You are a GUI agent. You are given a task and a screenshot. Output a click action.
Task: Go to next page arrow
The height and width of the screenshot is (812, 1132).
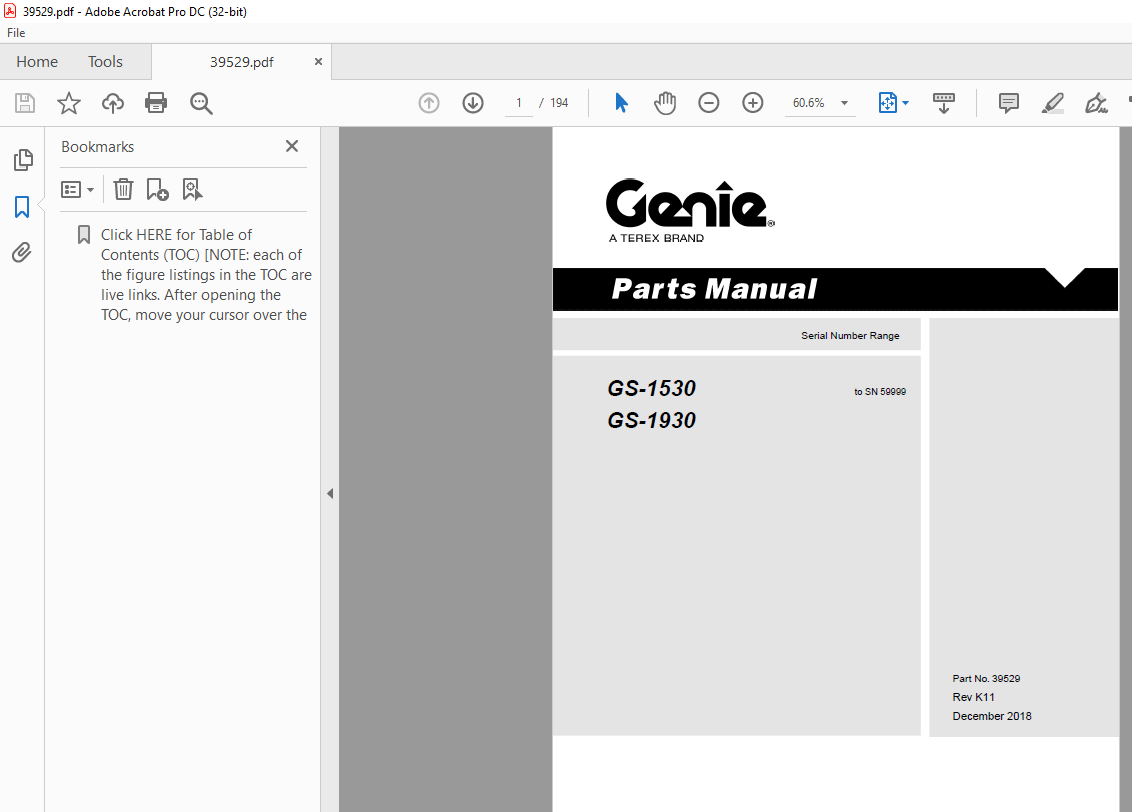(473, 103)
